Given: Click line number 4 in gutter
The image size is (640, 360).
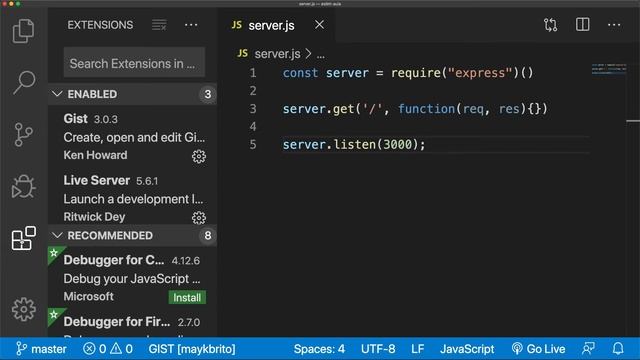Looking at the screenshot, I should (x=253, y=127).
